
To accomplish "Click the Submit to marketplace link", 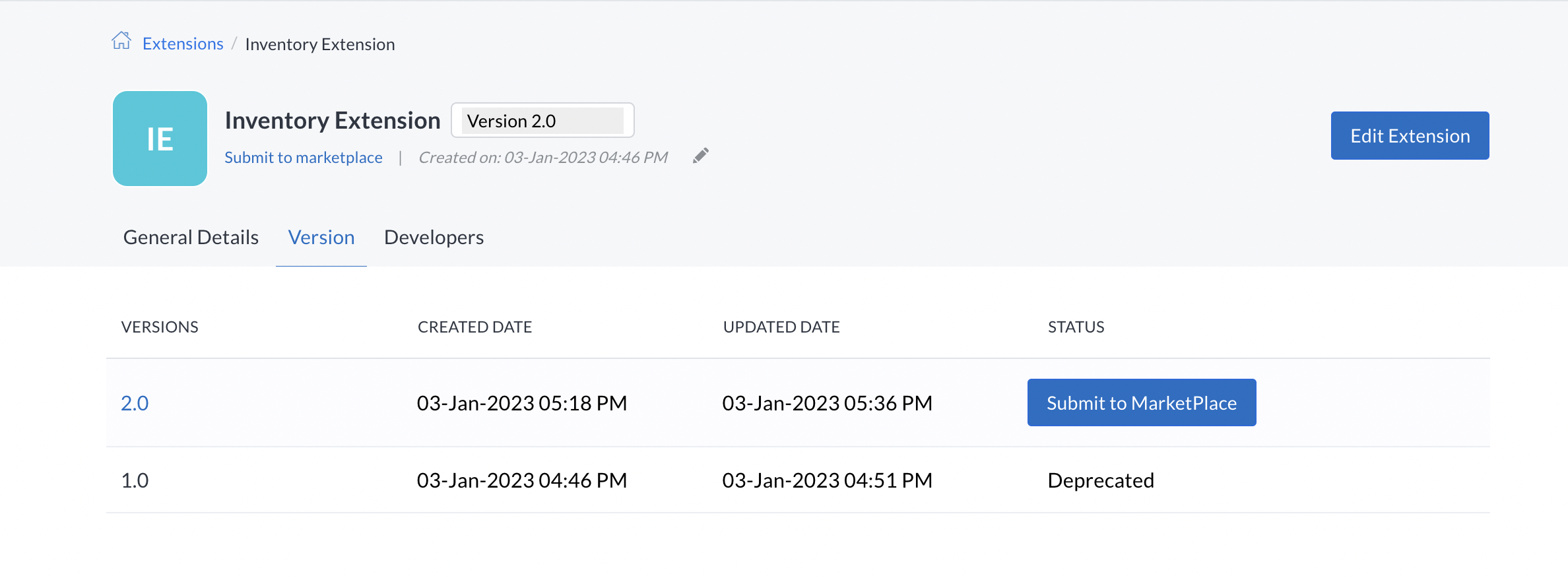I will (x=303, y=158).
